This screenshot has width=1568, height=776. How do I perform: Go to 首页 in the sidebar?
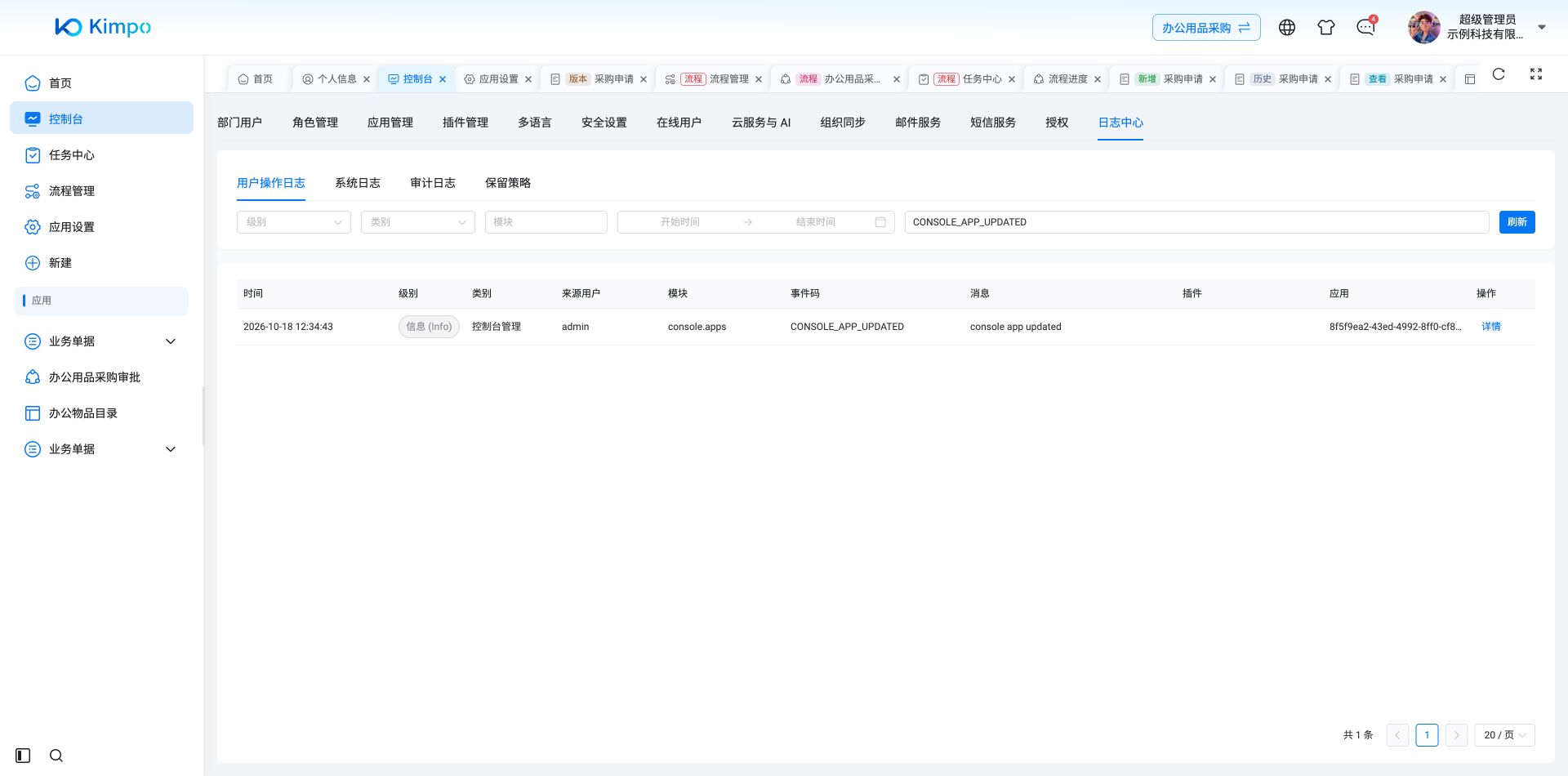(x=101, y=83)
